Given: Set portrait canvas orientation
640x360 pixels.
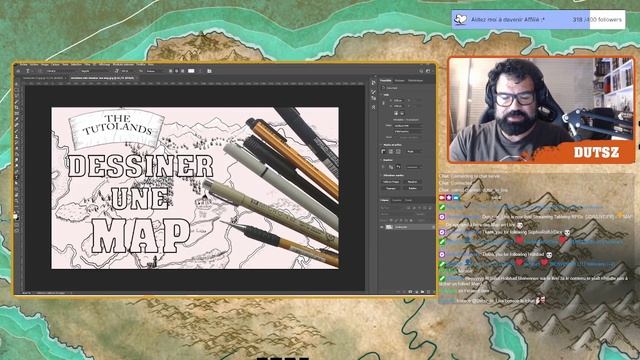Looking at the screenshot, I should (396, 113).
